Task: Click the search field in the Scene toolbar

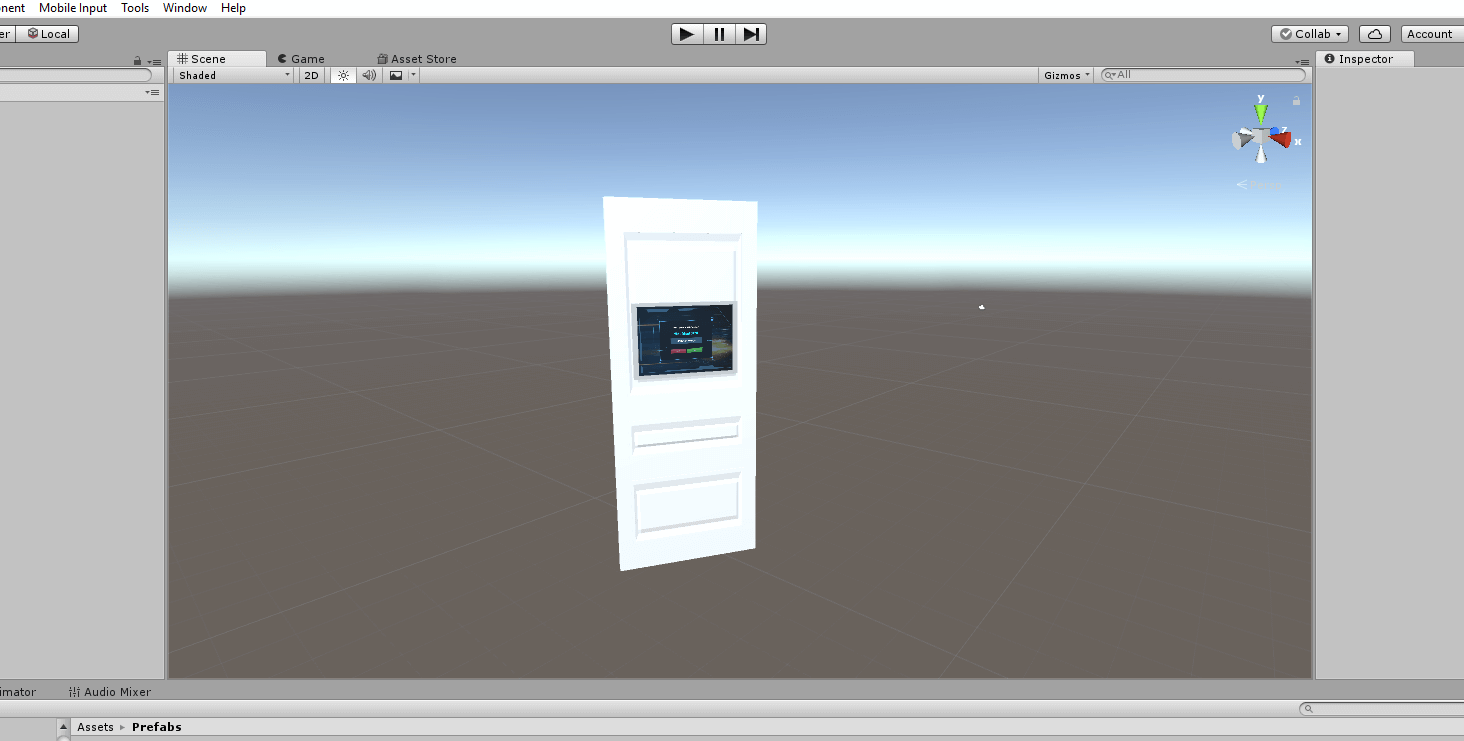Action: [1200, 74]
